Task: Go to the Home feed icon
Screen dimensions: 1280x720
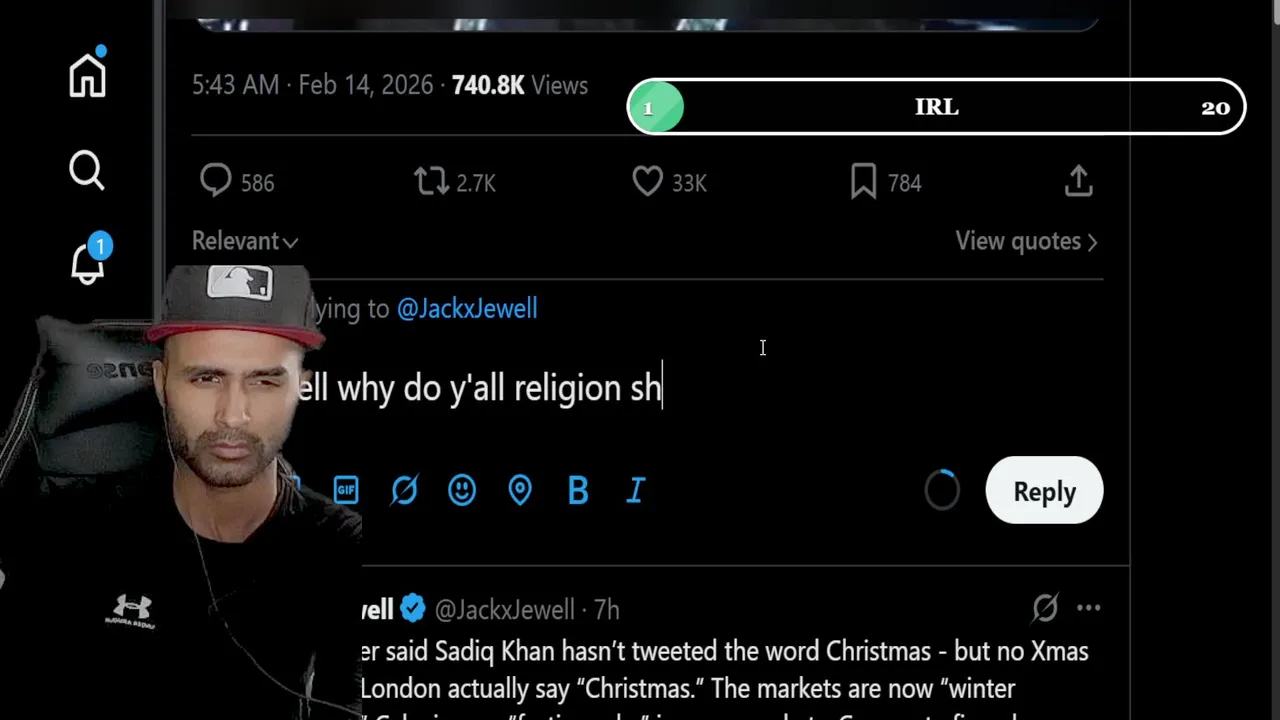Action: [x=87, y=75]
